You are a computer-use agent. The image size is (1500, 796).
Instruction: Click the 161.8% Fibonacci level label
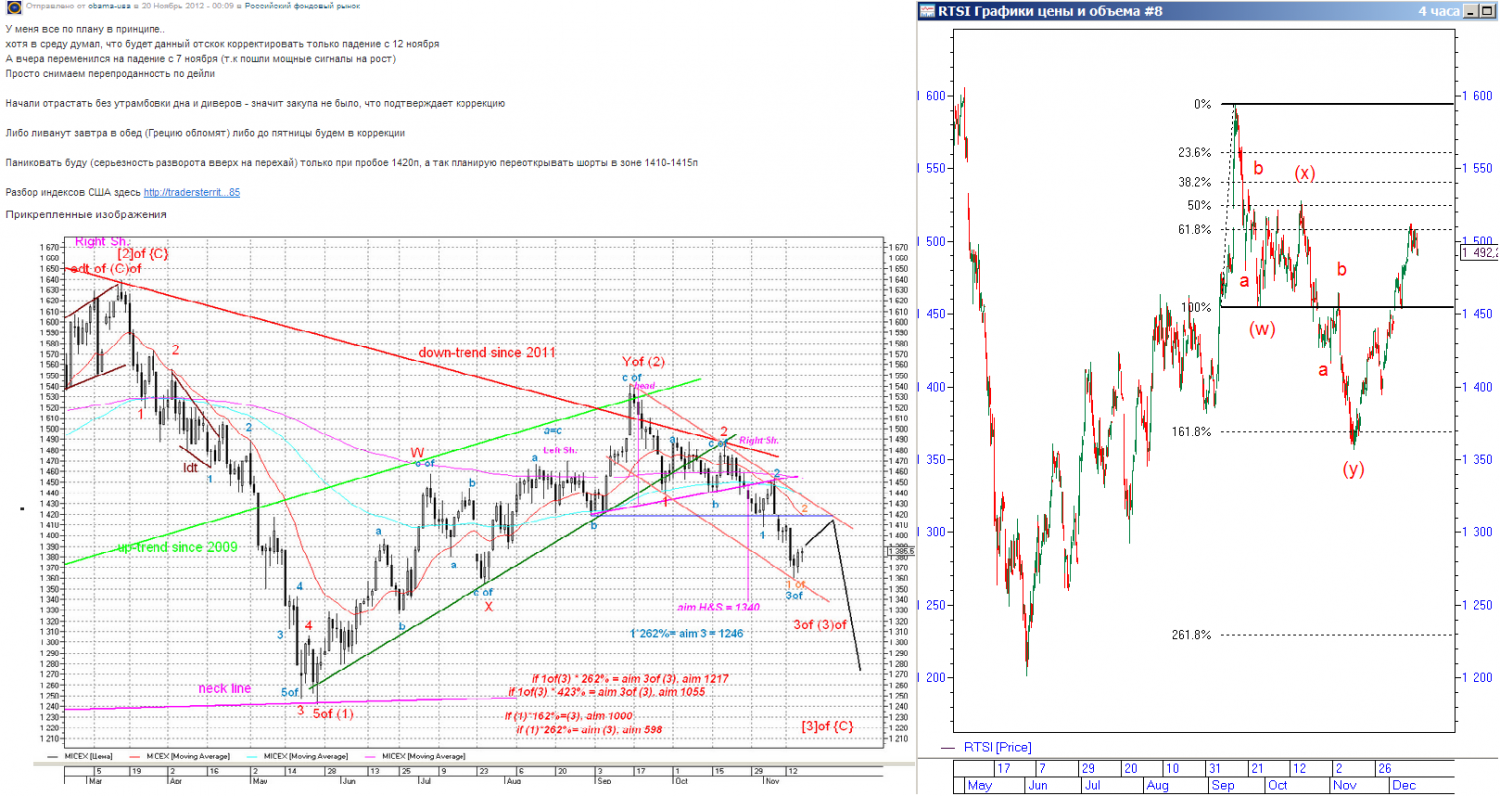click(x=1192, y=432)
